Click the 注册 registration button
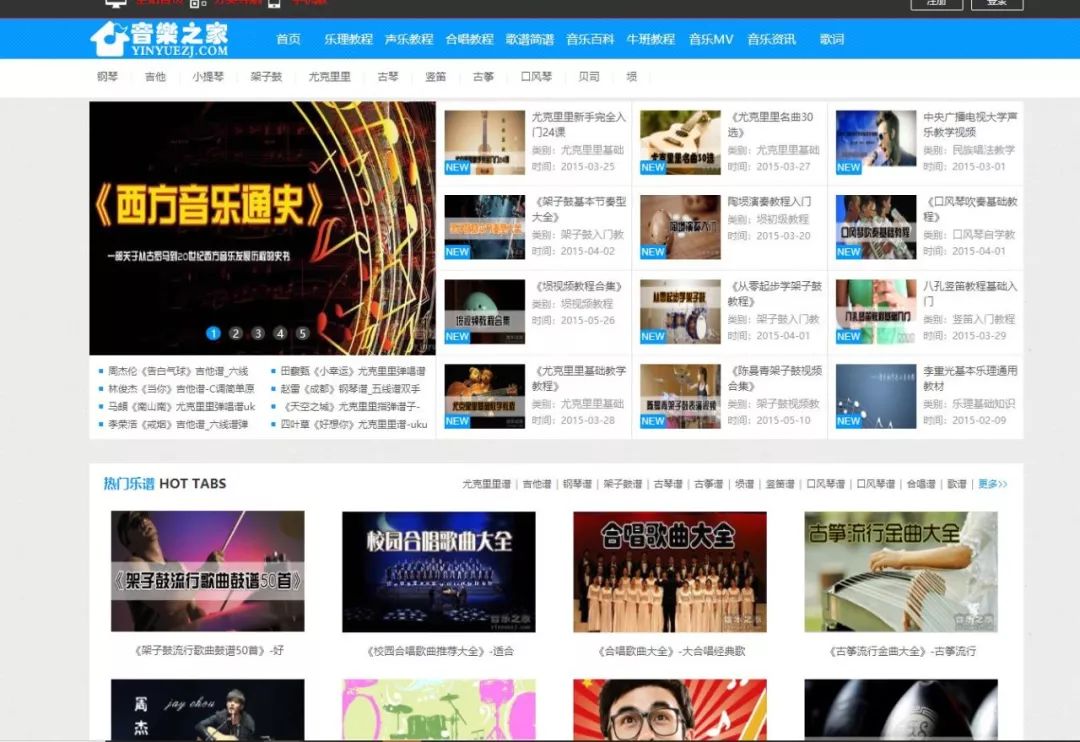Screen dimensions: 1080x742 (x=937, y=4)
